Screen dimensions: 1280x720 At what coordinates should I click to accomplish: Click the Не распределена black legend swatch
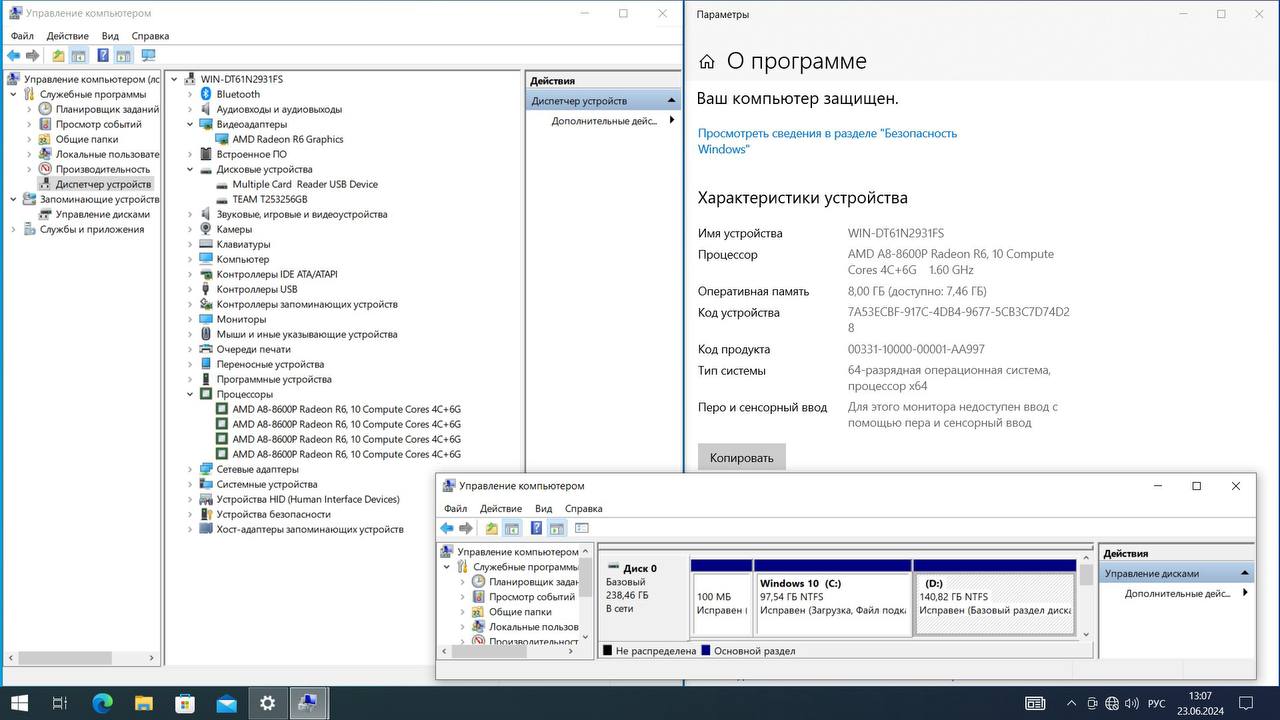(607, 651)
